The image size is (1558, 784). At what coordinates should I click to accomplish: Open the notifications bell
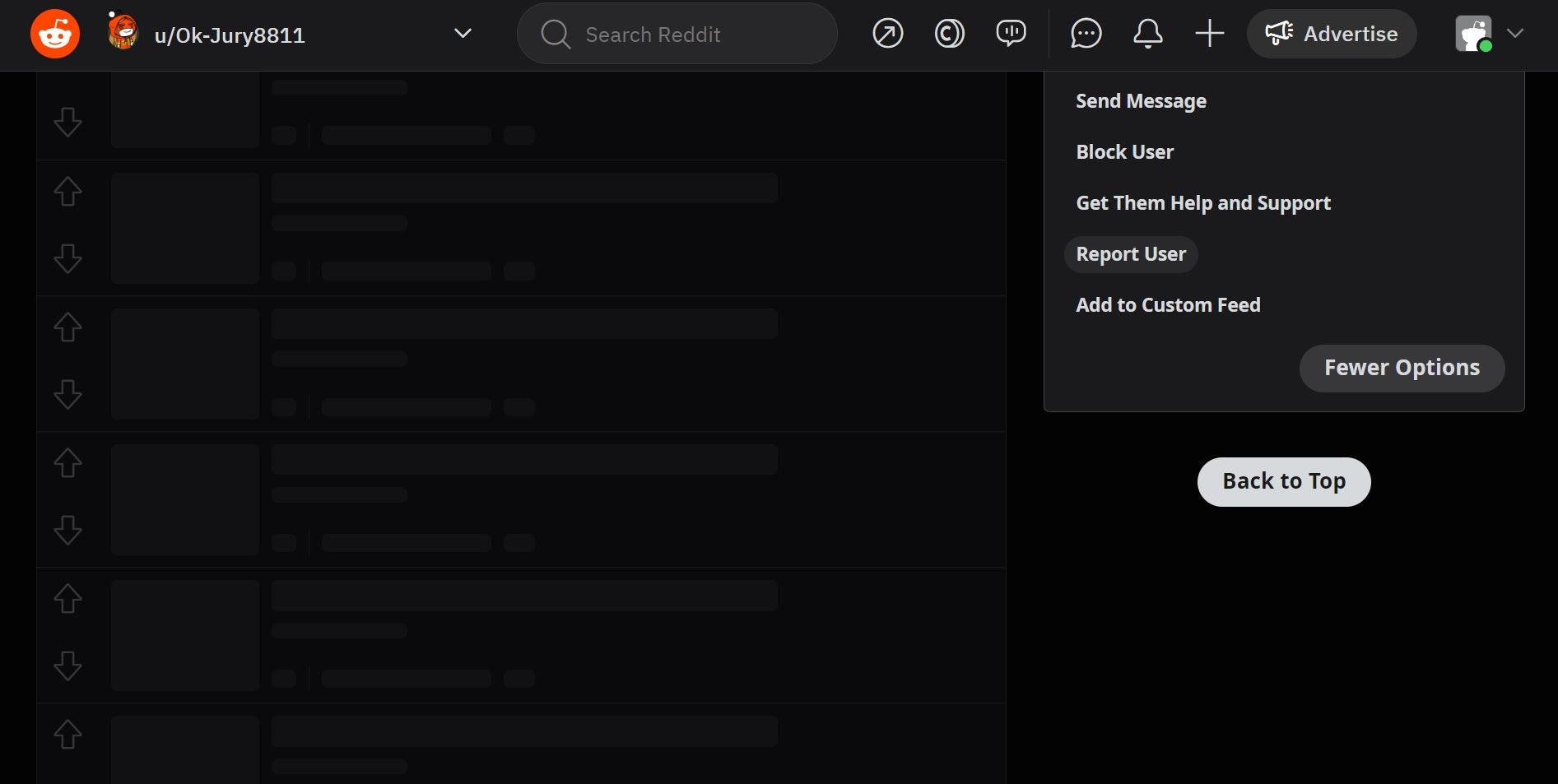(1147, 34)
